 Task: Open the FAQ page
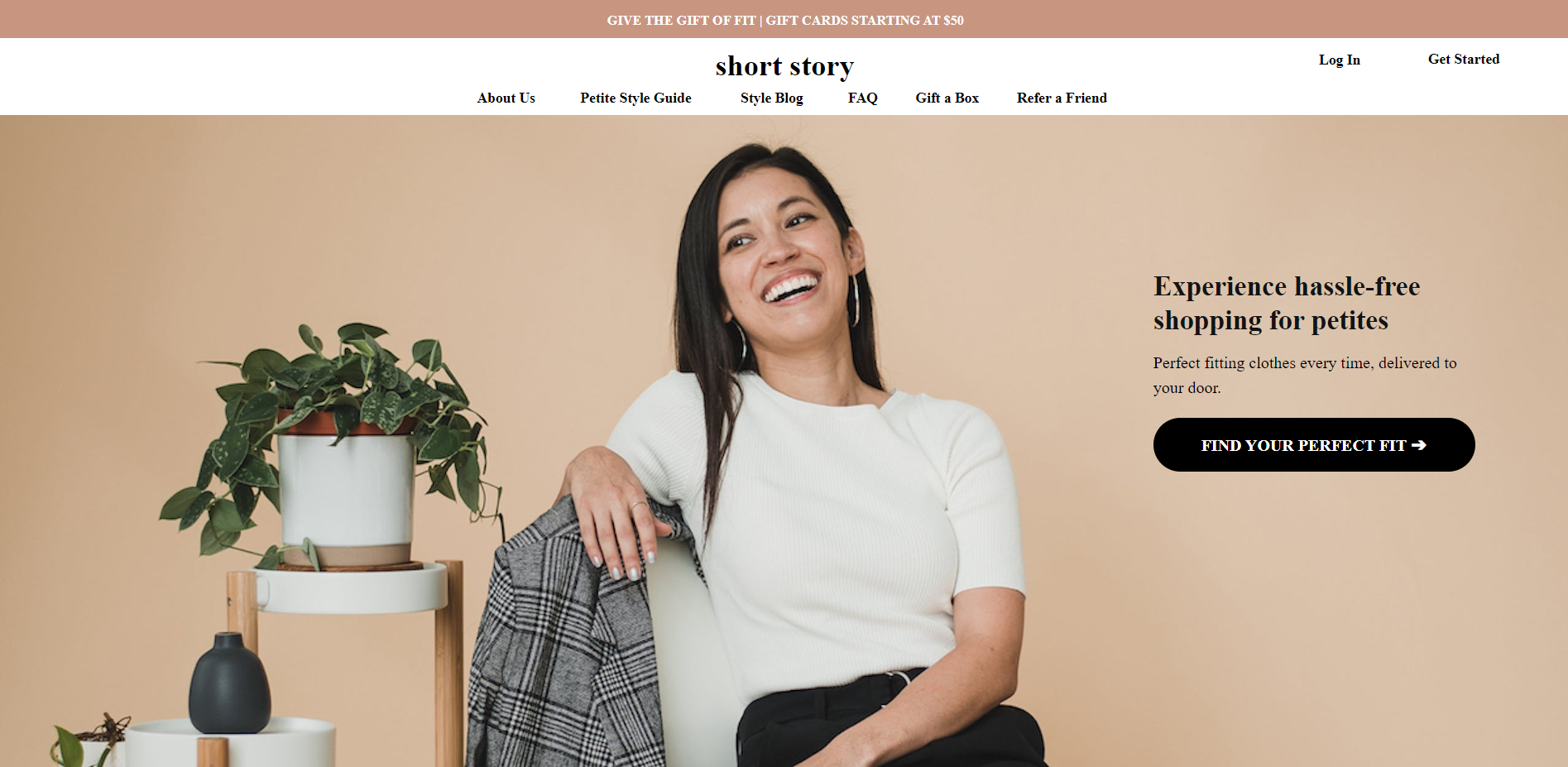(x=862, y=98)
